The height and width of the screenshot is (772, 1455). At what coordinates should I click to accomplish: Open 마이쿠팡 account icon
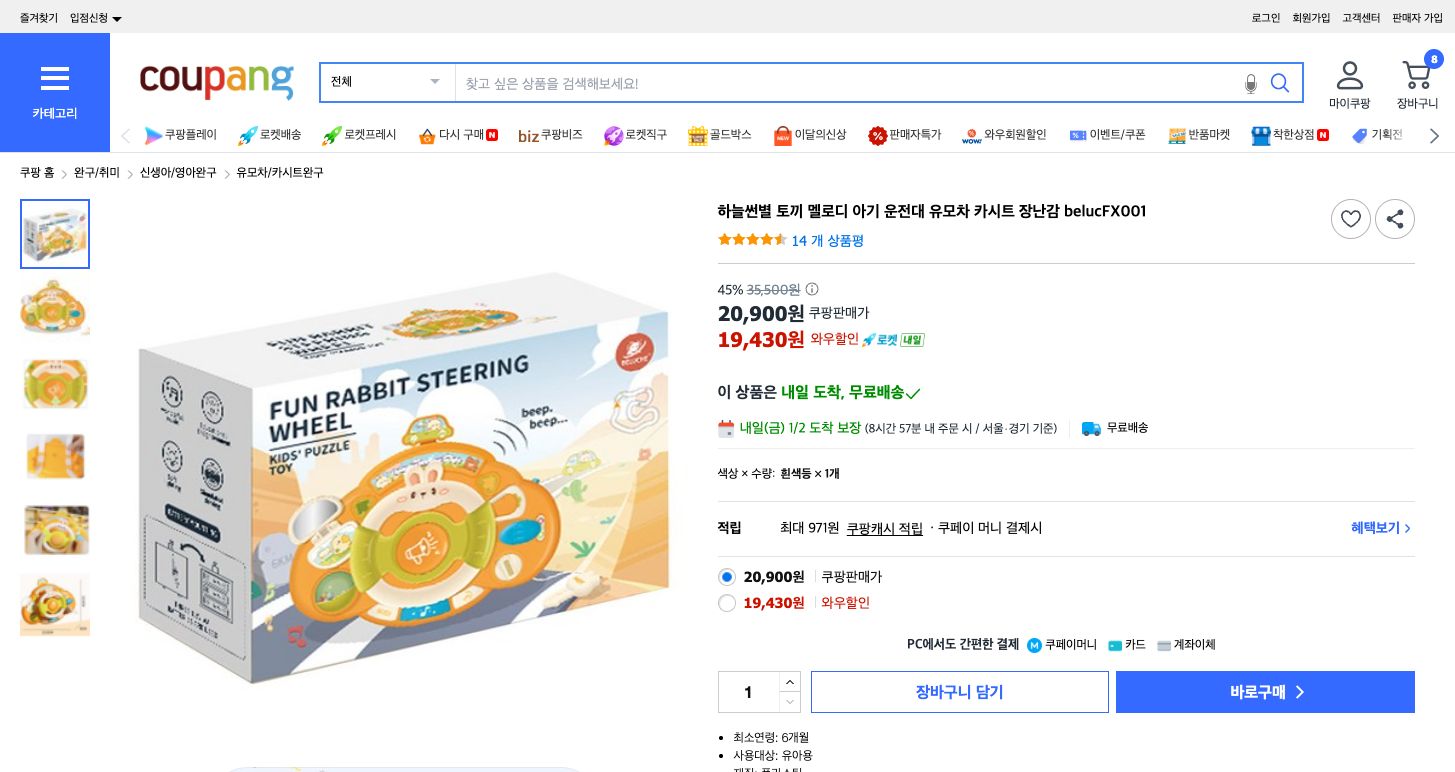[x=1350, y=75]
